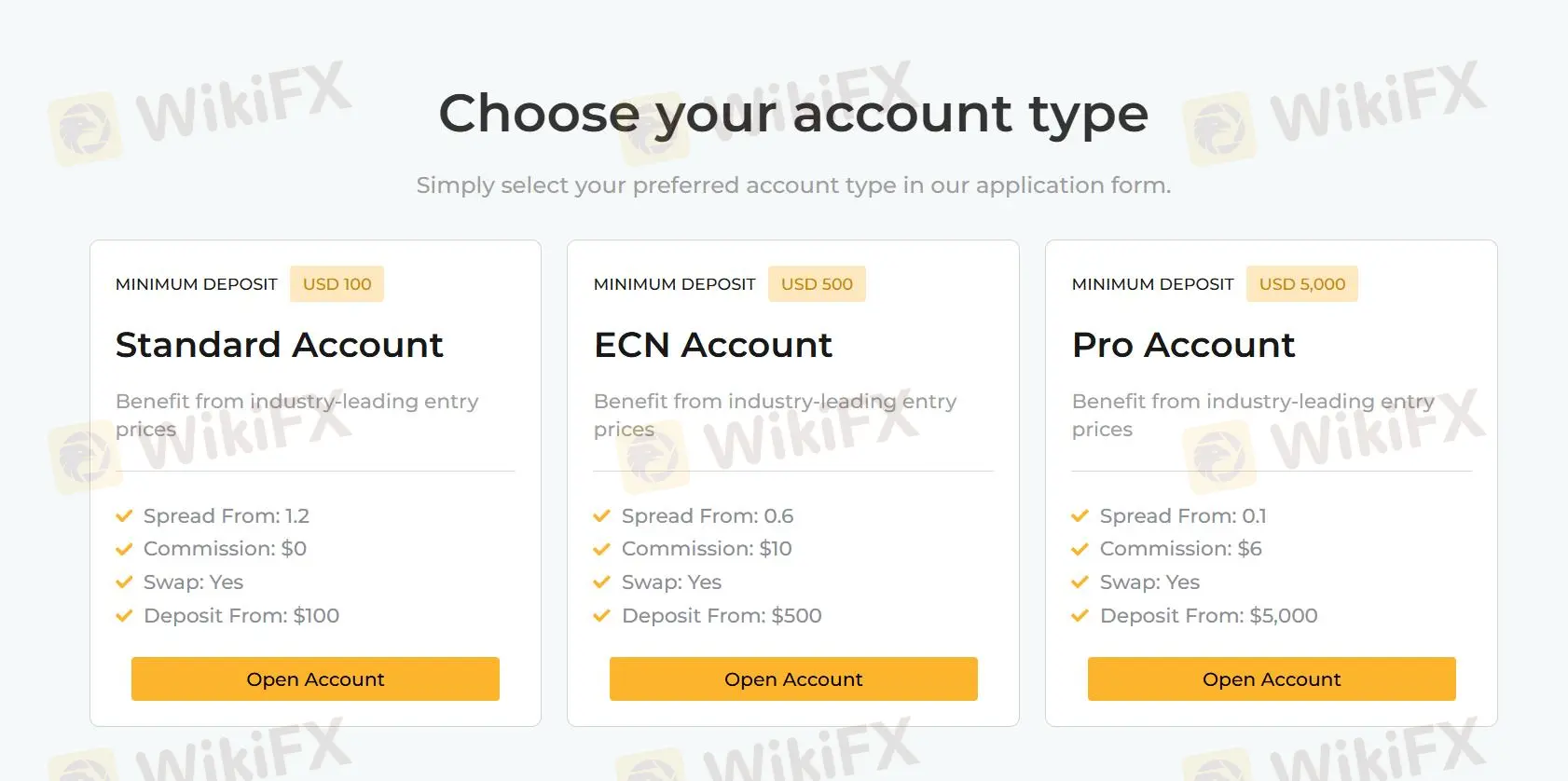Image resolution: width=1568 pixels, height=781 pixels.
Task: Click the USD 100 minimum deposit badge
Action: pyautogui.click(x=337, y=284)
